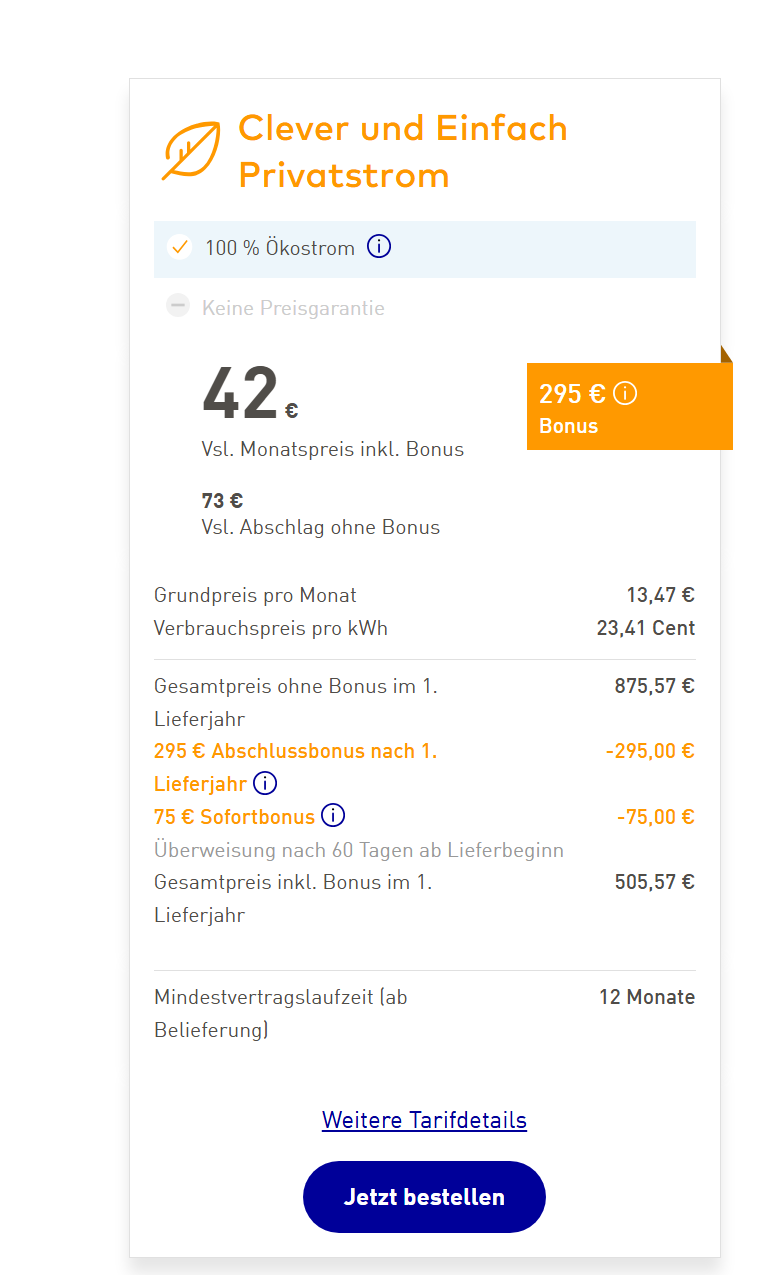766x1275 pixels.
Task: Select the 505,57 € total including bonus
Action: pos(654,882)
